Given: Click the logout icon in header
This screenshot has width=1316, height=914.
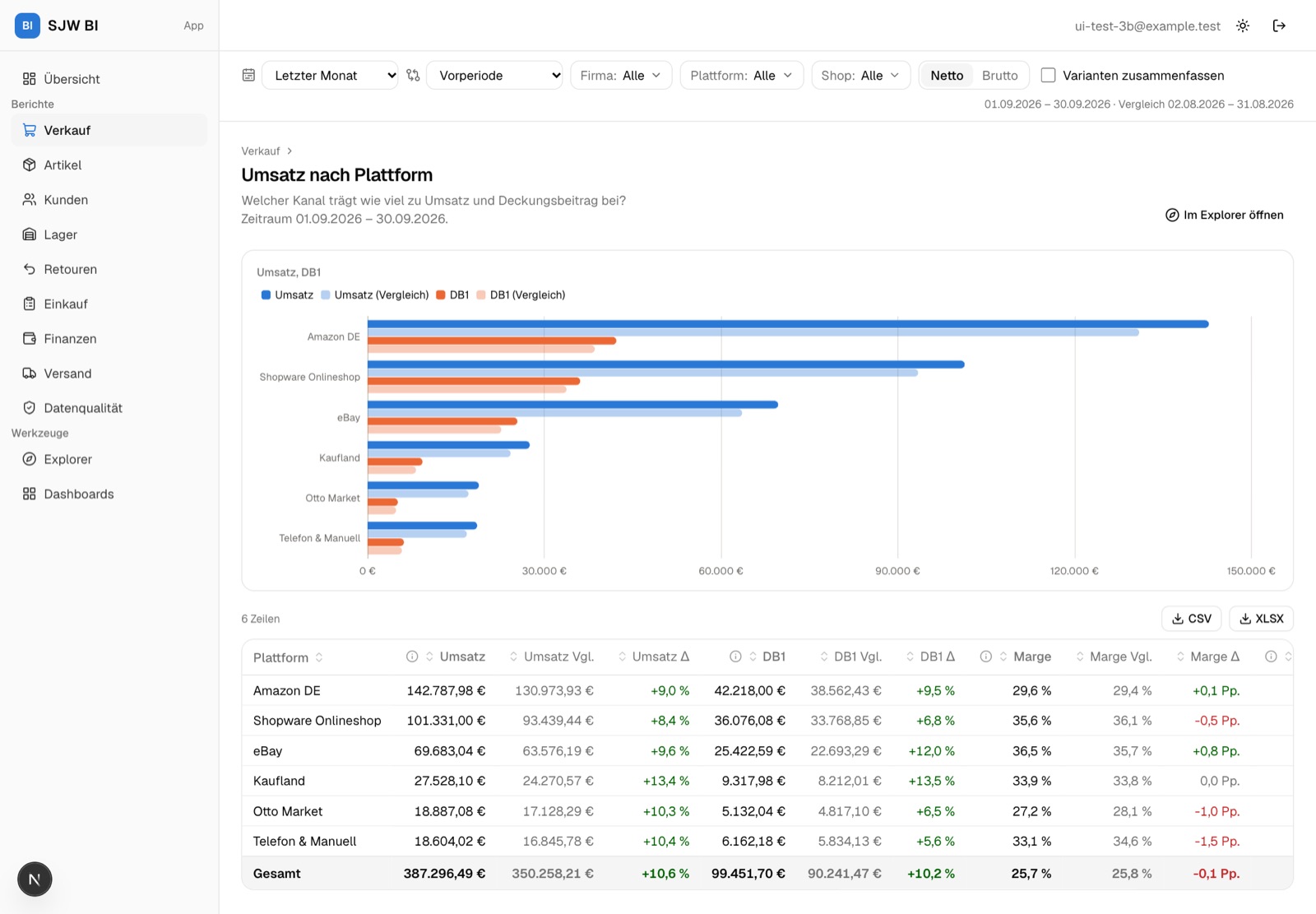Looking at the screenshot, I should (x=1279, y=26).
